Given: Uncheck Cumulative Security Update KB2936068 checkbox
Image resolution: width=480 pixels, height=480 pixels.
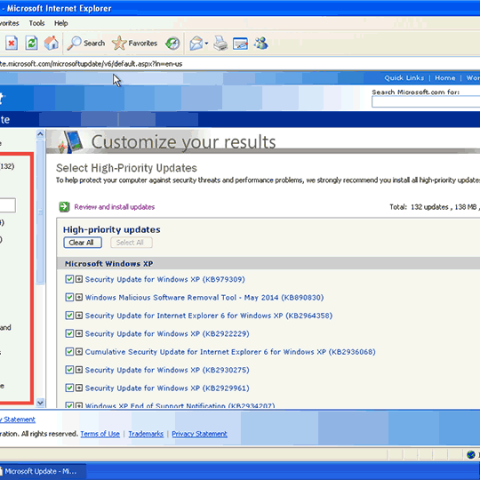Looking at the screenshot, I should pyautogui.click(x=69, y=351).
